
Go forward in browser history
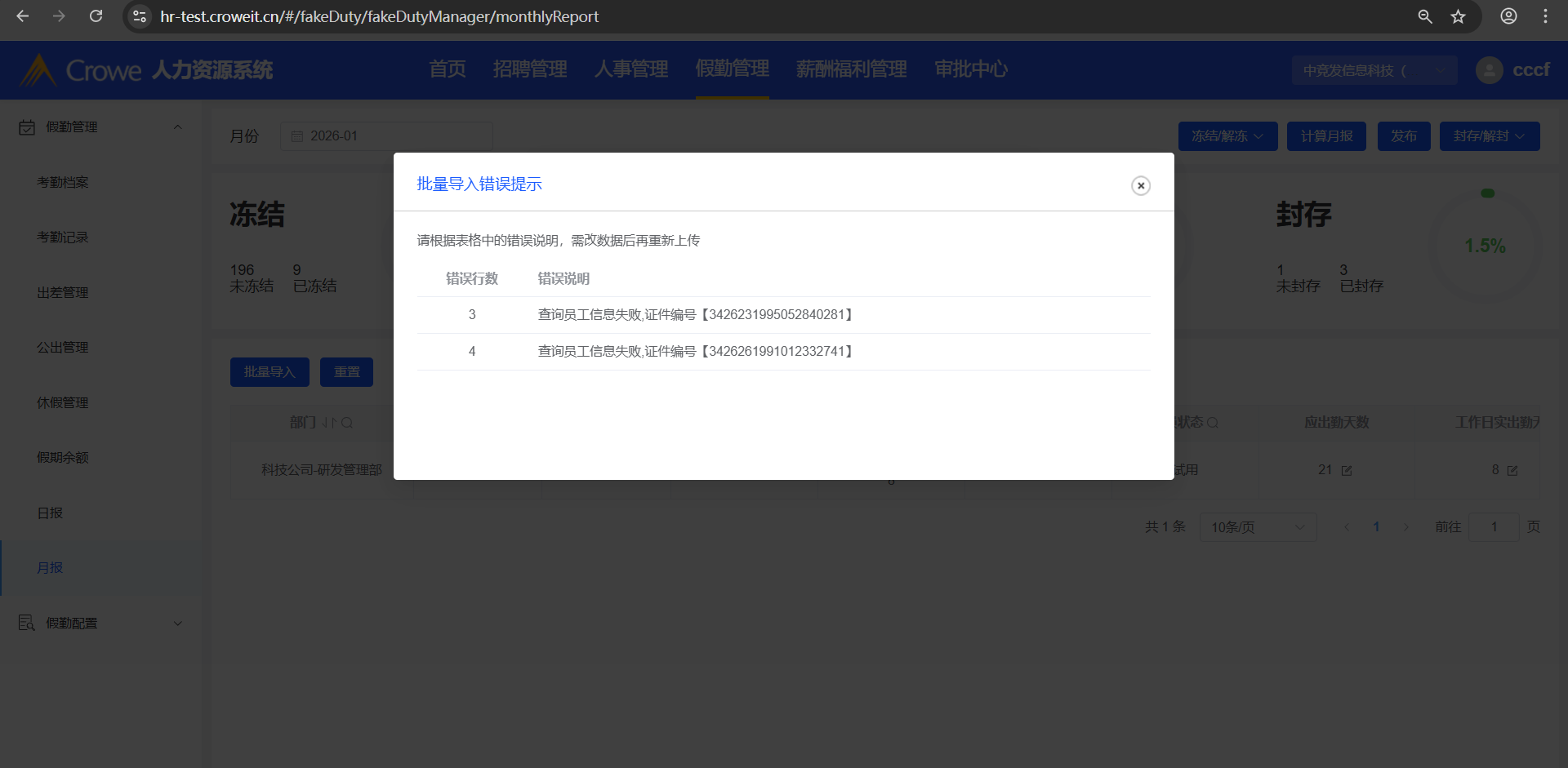[59, 16]
